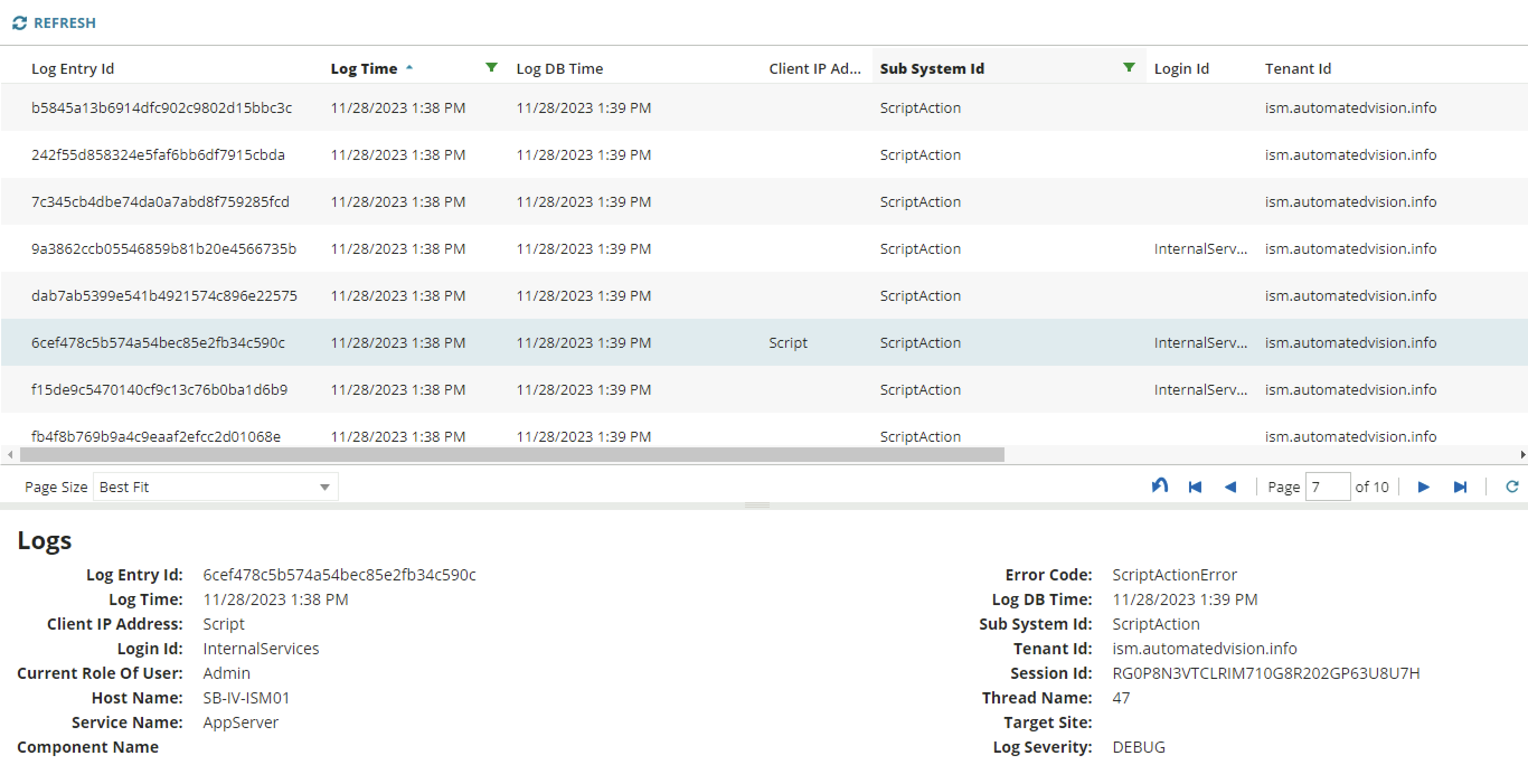Click the Component Name label
The width and height of the screenshot is (1528, 784).
[87, 746]
